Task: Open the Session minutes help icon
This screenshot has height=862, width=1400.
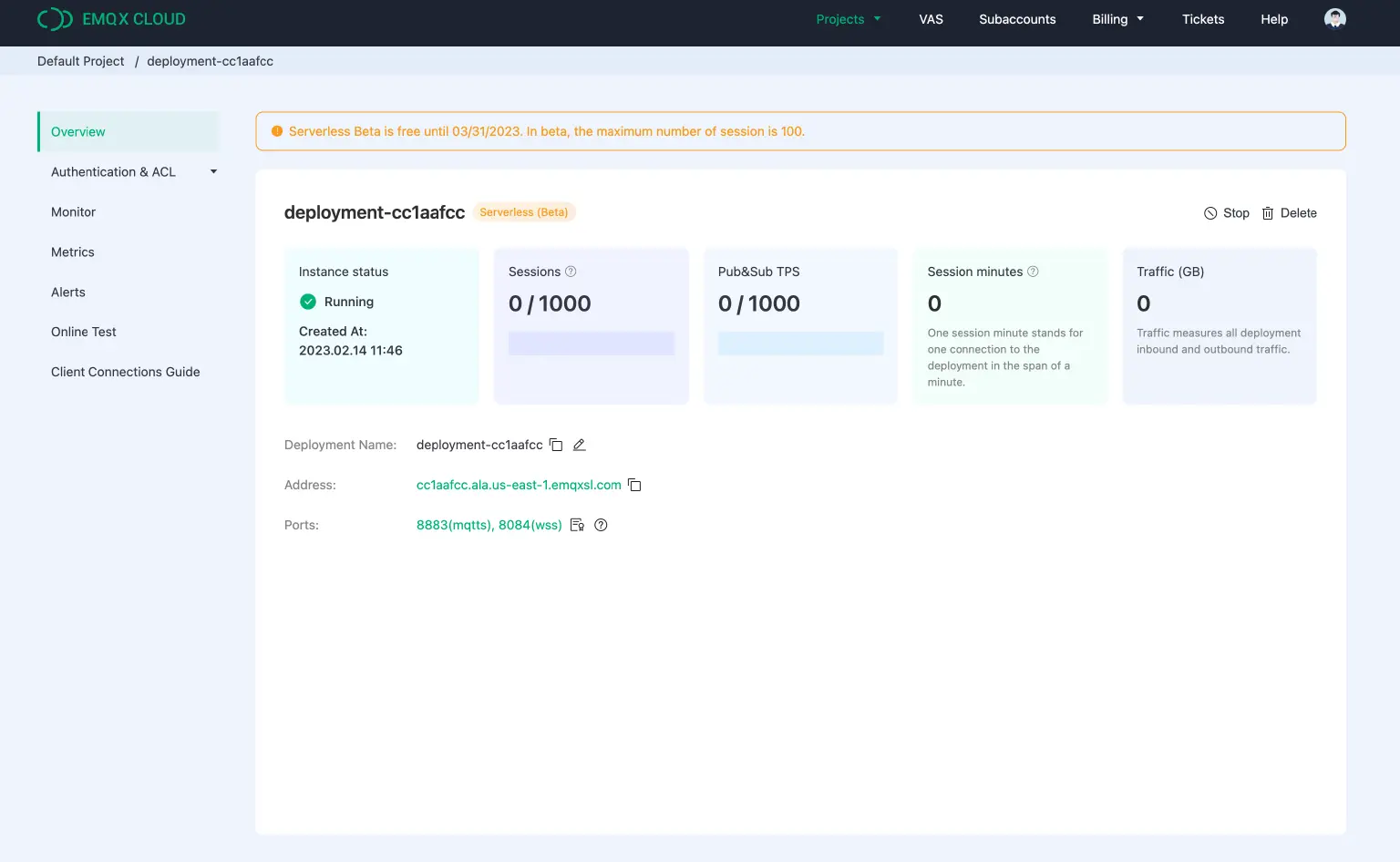Action: [x=1034, y=271]
